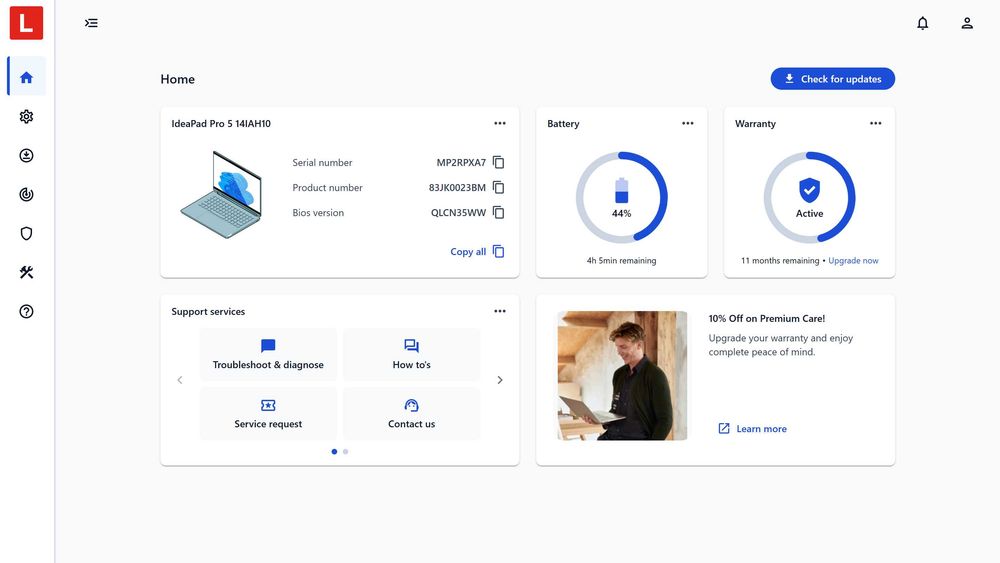Click the 4h 5min remaining text

[x=621, y=261]
